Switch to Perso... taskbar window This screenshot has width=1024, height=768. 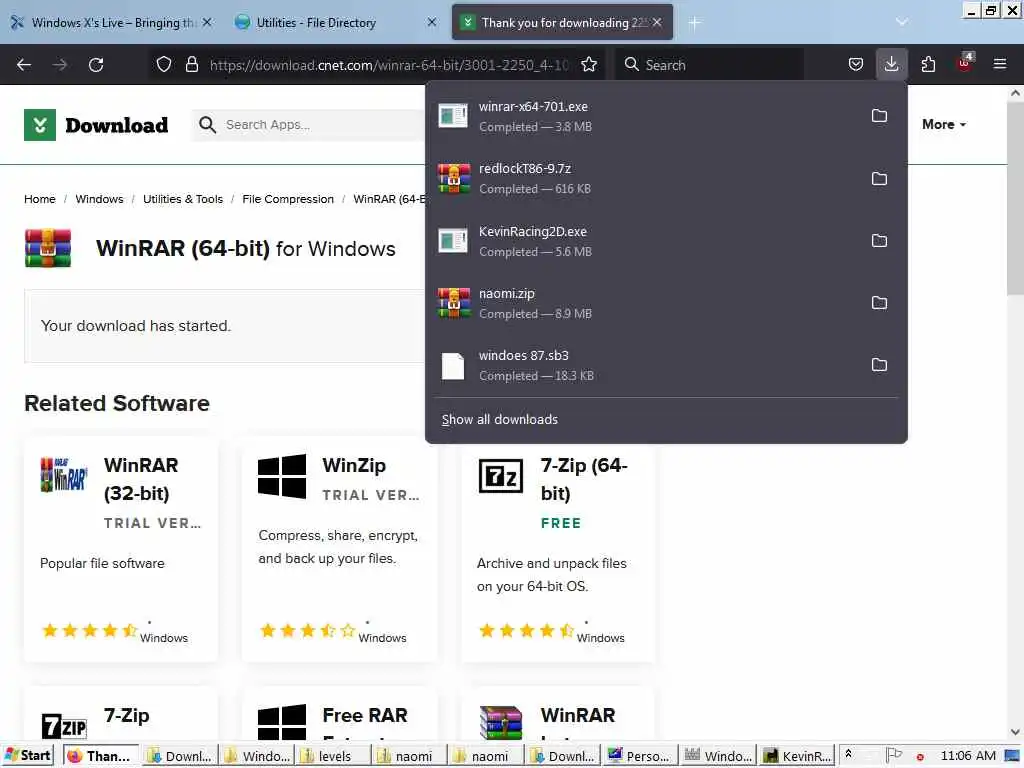tap(640, 756)
